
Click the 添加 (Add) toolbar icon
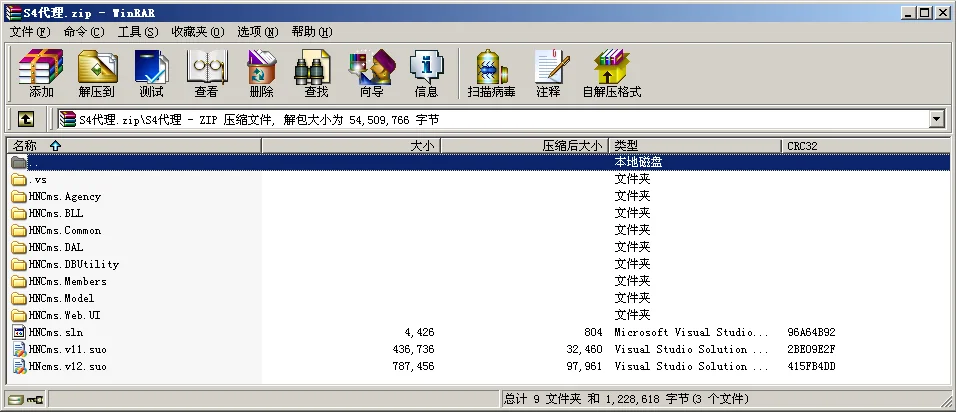[41, 73]
